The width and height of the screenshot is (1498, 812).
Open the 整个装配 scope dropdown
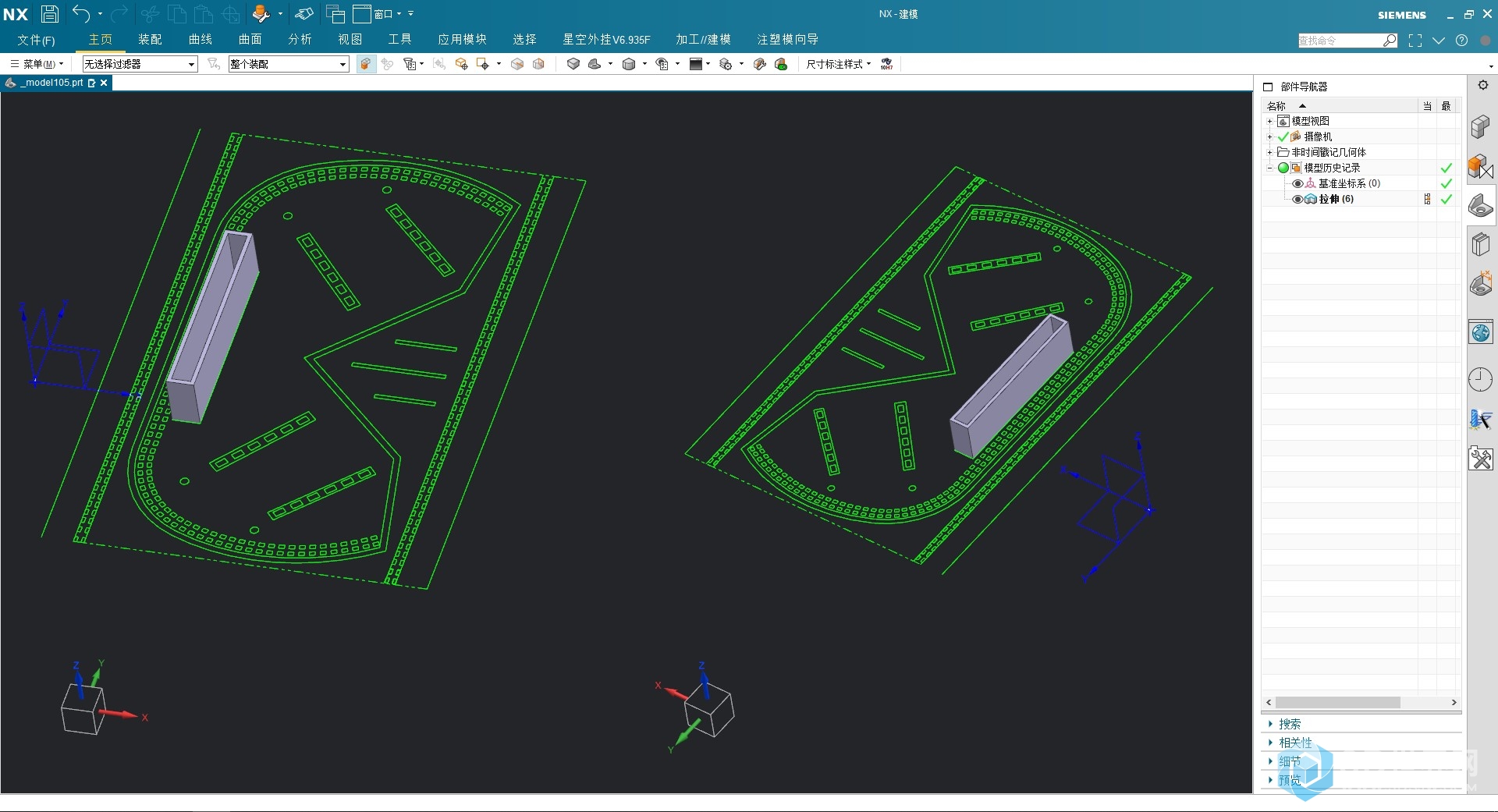(289, 64)
